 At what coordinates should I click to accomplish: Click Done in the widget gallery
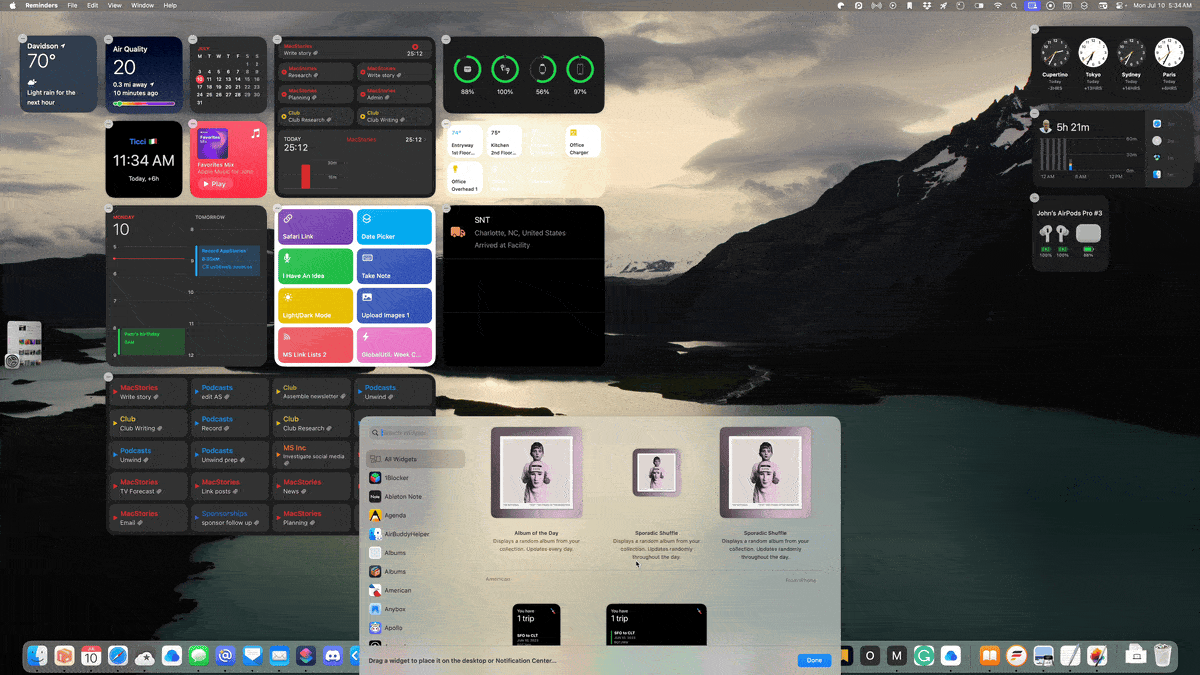tap(814, 660)
